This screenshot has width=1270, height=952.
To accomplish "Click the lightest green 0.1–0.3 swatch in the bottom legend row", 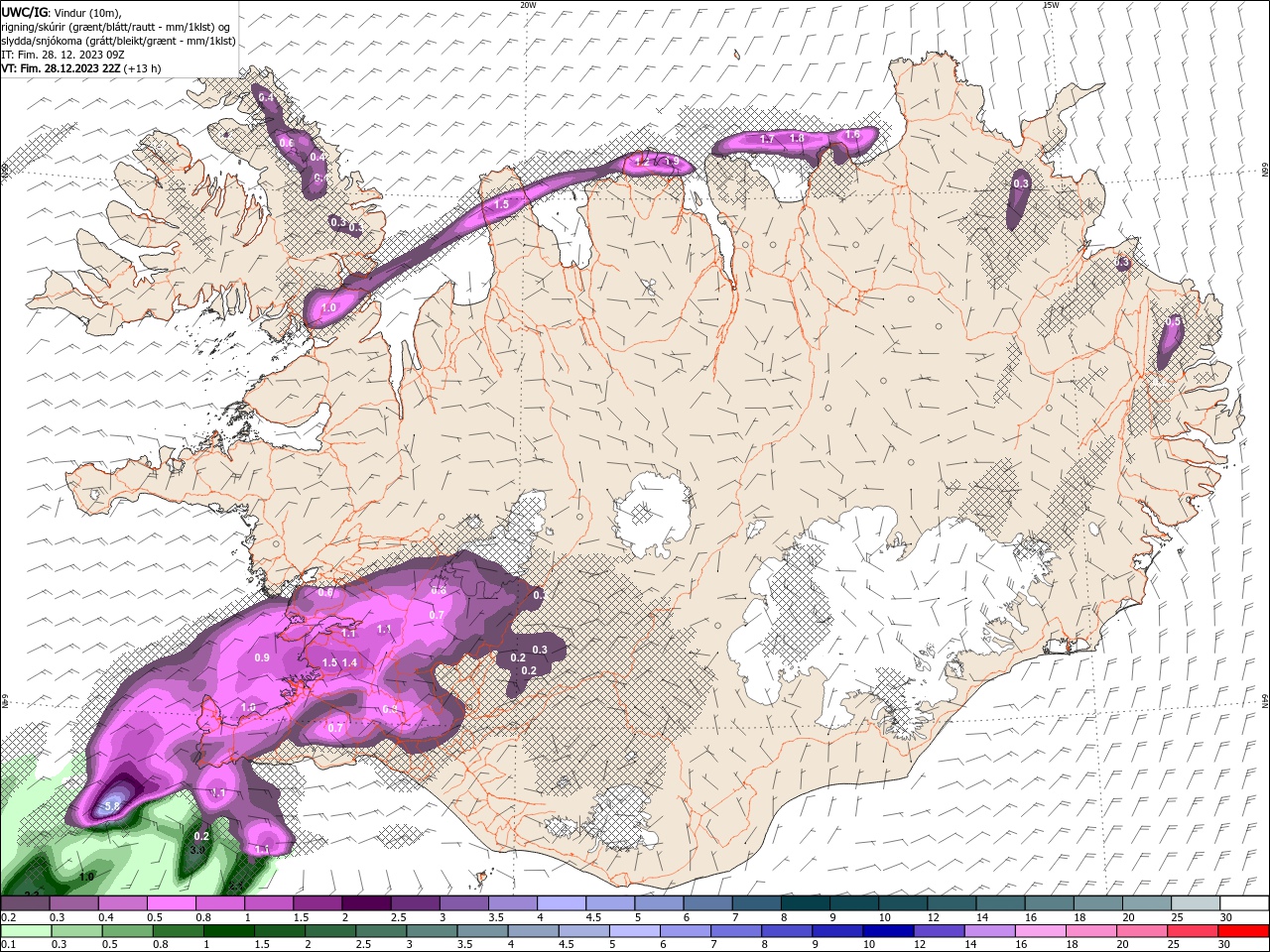I will [26, 931].
